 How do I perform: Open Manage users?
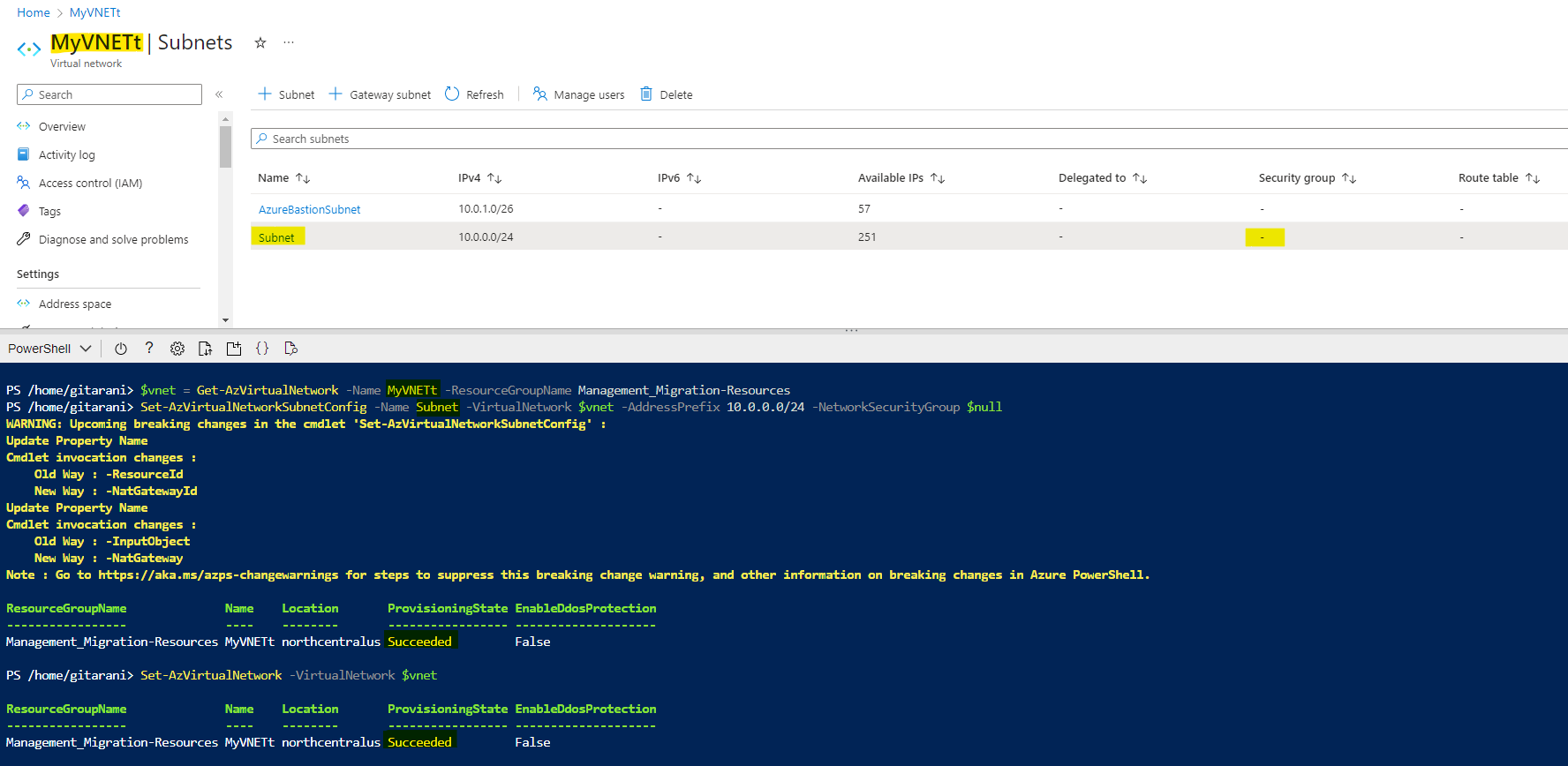(x=578, y=94)
